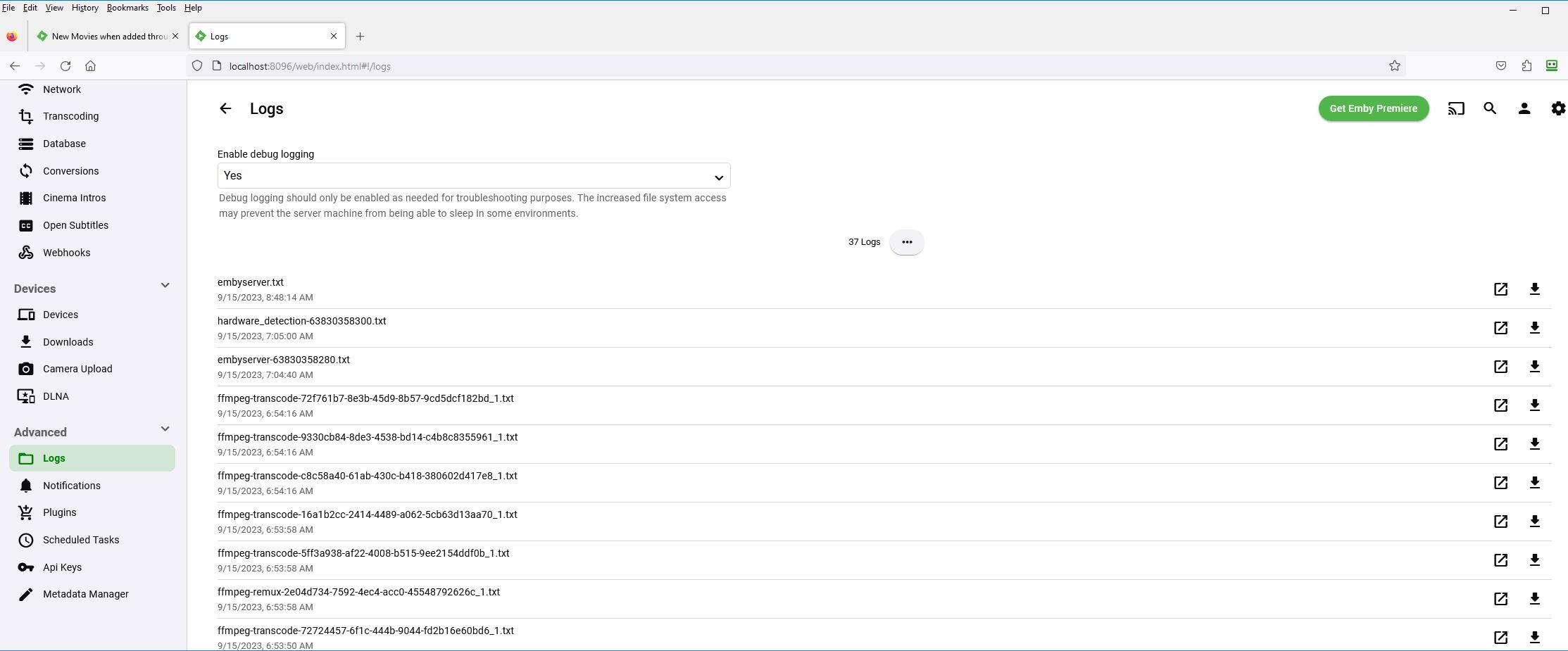Download the embyserver.txt log
This screenshot has width=1568, height=651.
tap(1535, 289)
